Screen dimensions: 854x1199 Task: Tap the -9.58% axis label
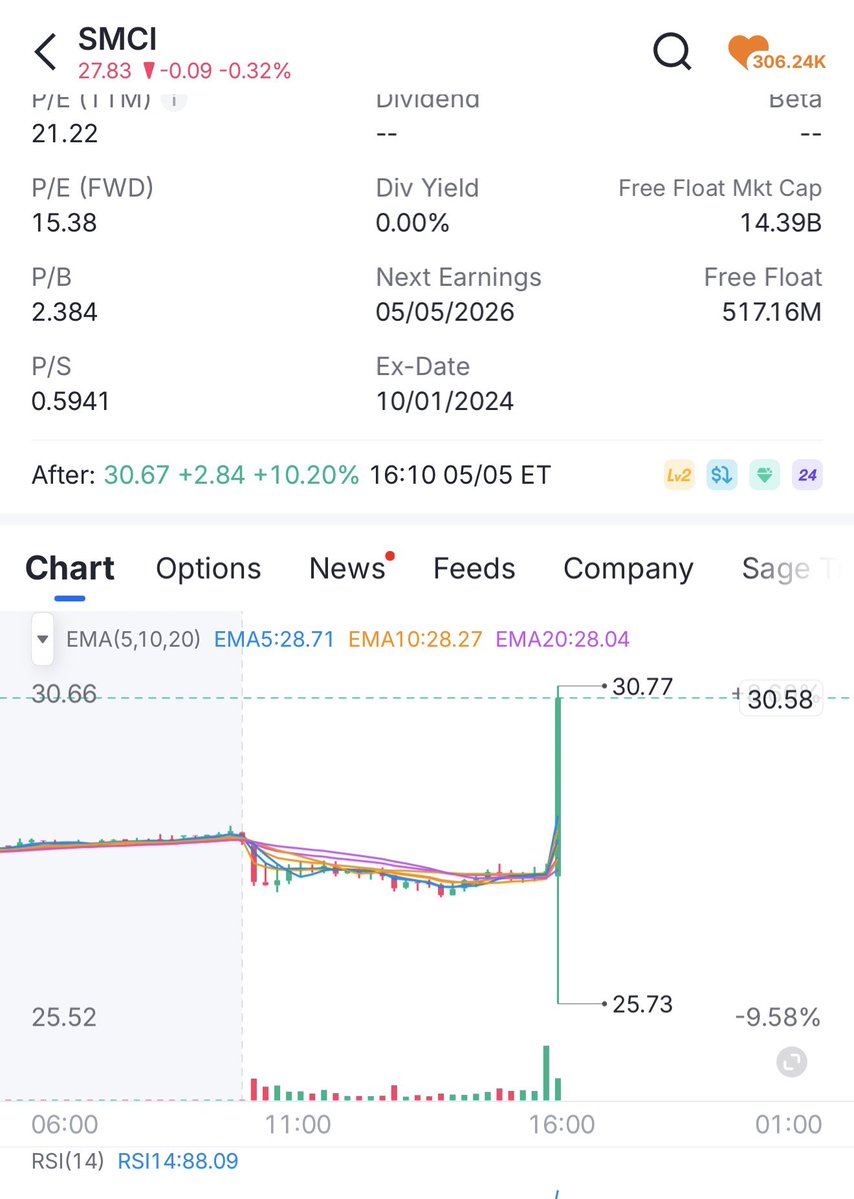(x=778, y=1017)
